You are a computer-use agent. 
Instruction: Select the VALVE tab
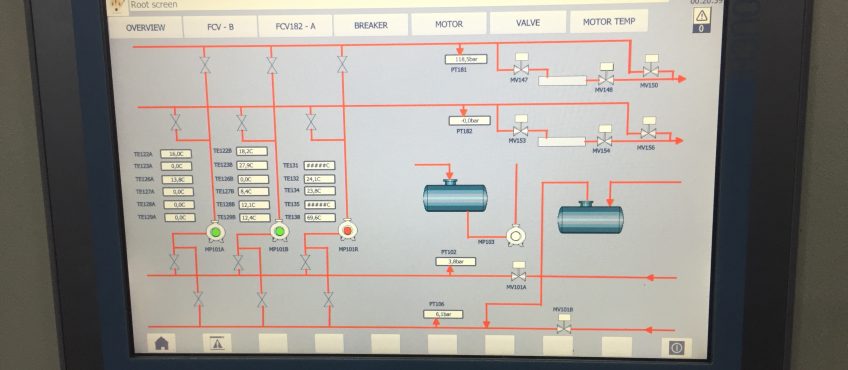tap(527, 23)
